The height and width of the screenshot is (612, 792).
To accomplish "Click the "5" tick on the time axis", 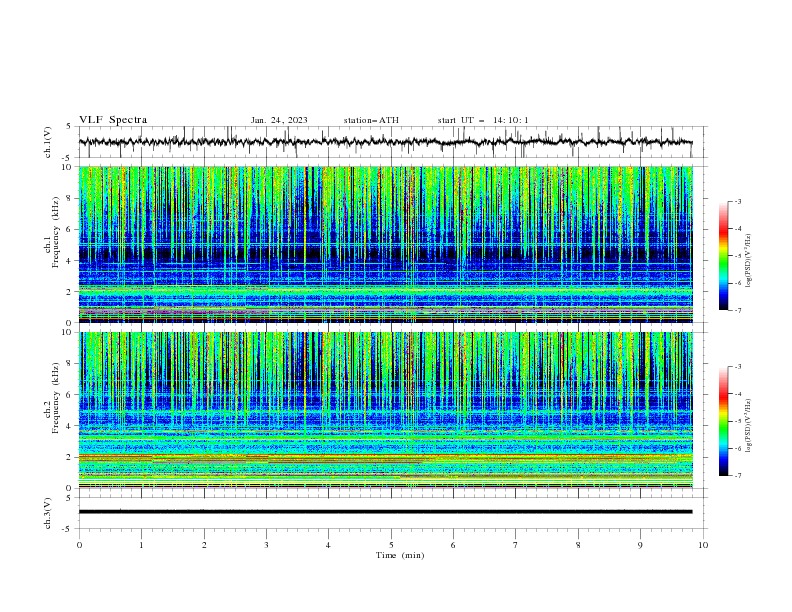I will (391, 545).
